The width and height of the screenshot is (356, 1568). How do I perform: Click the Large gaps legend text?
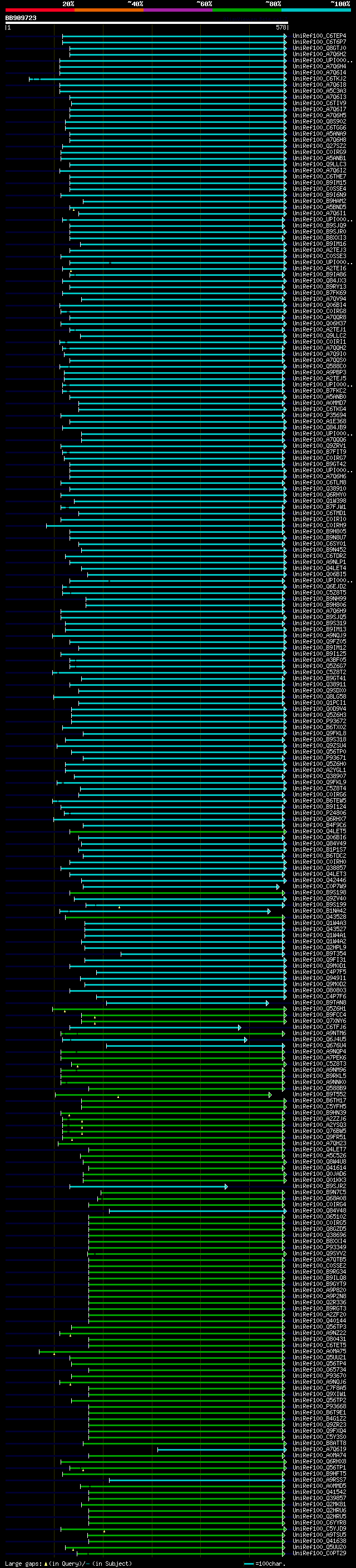[x=68, y=1563]
